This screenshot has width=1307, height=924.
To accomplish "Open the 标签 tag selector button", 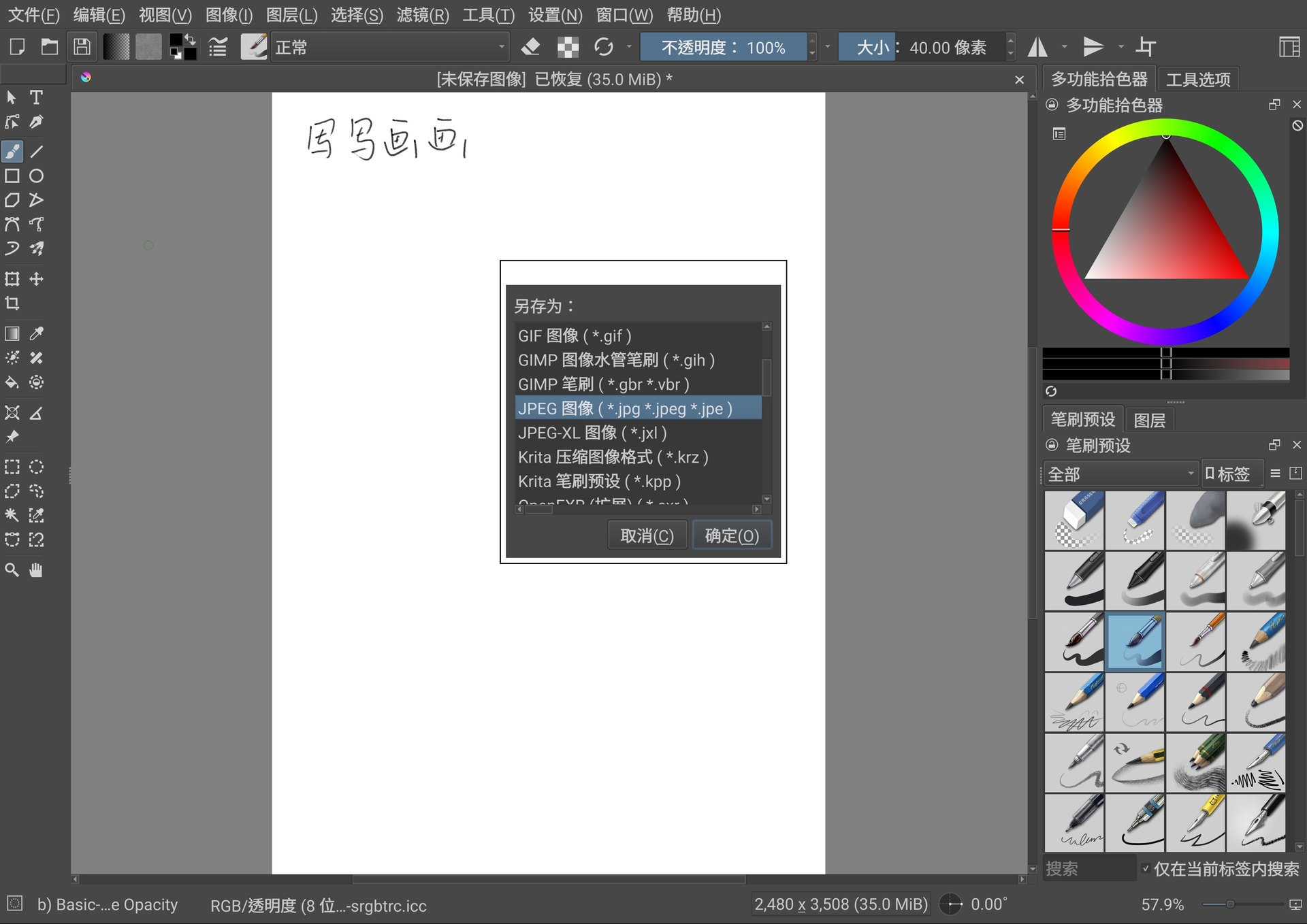I will [1231, 474].
